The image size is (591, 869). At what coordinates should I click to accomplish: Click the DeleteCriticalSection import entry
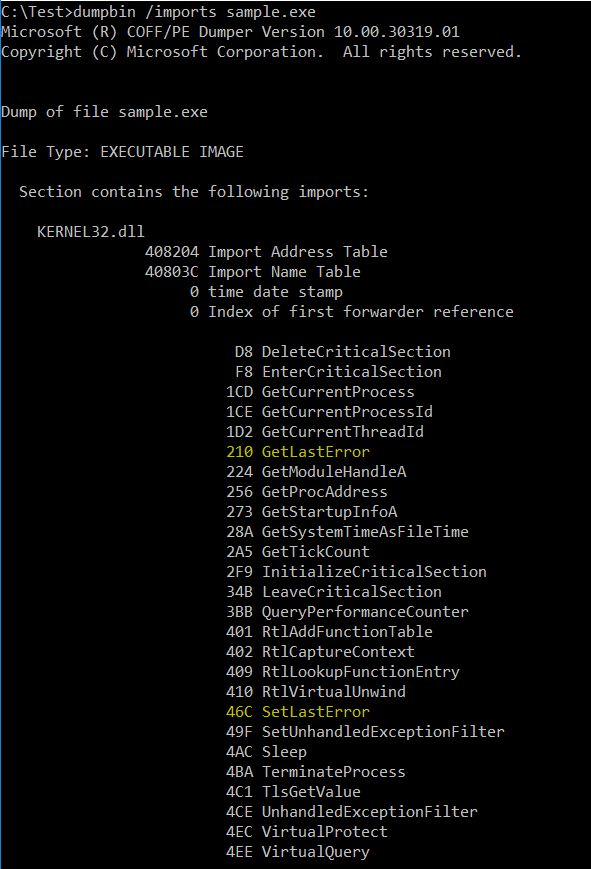(x=343, y=352)
